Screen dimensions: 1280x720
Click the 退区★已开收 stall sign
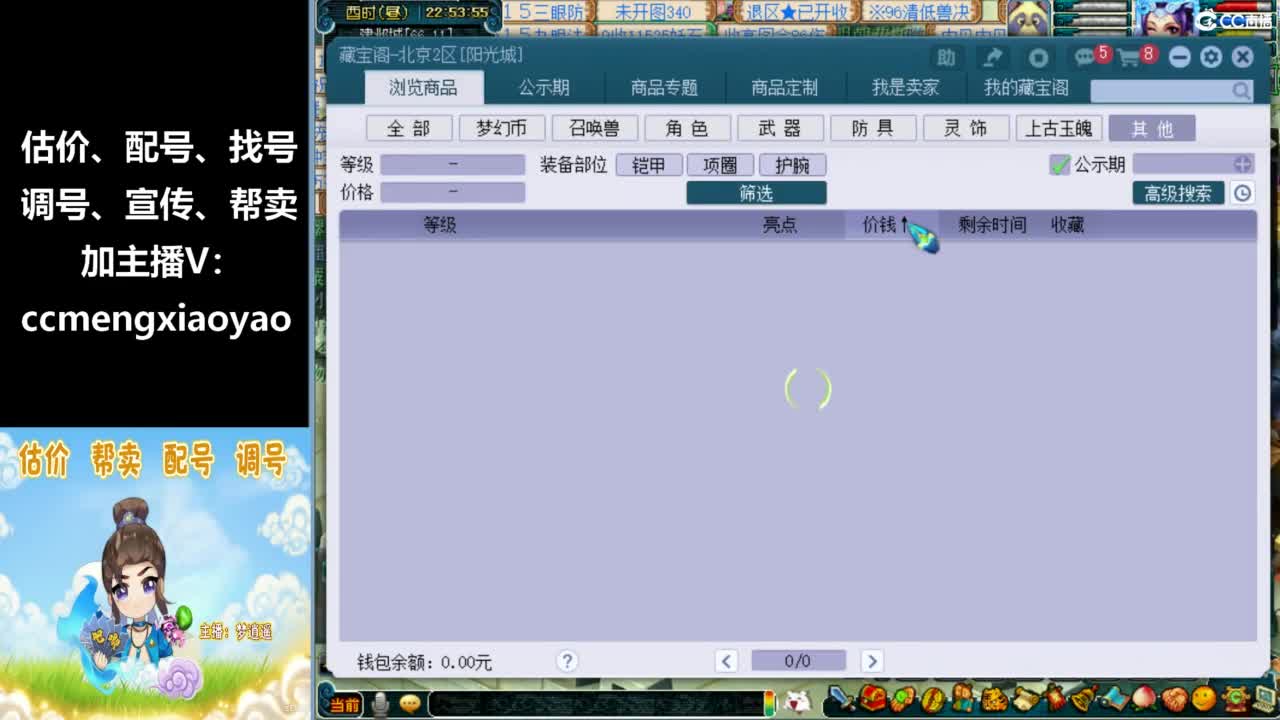click(796, 12)
